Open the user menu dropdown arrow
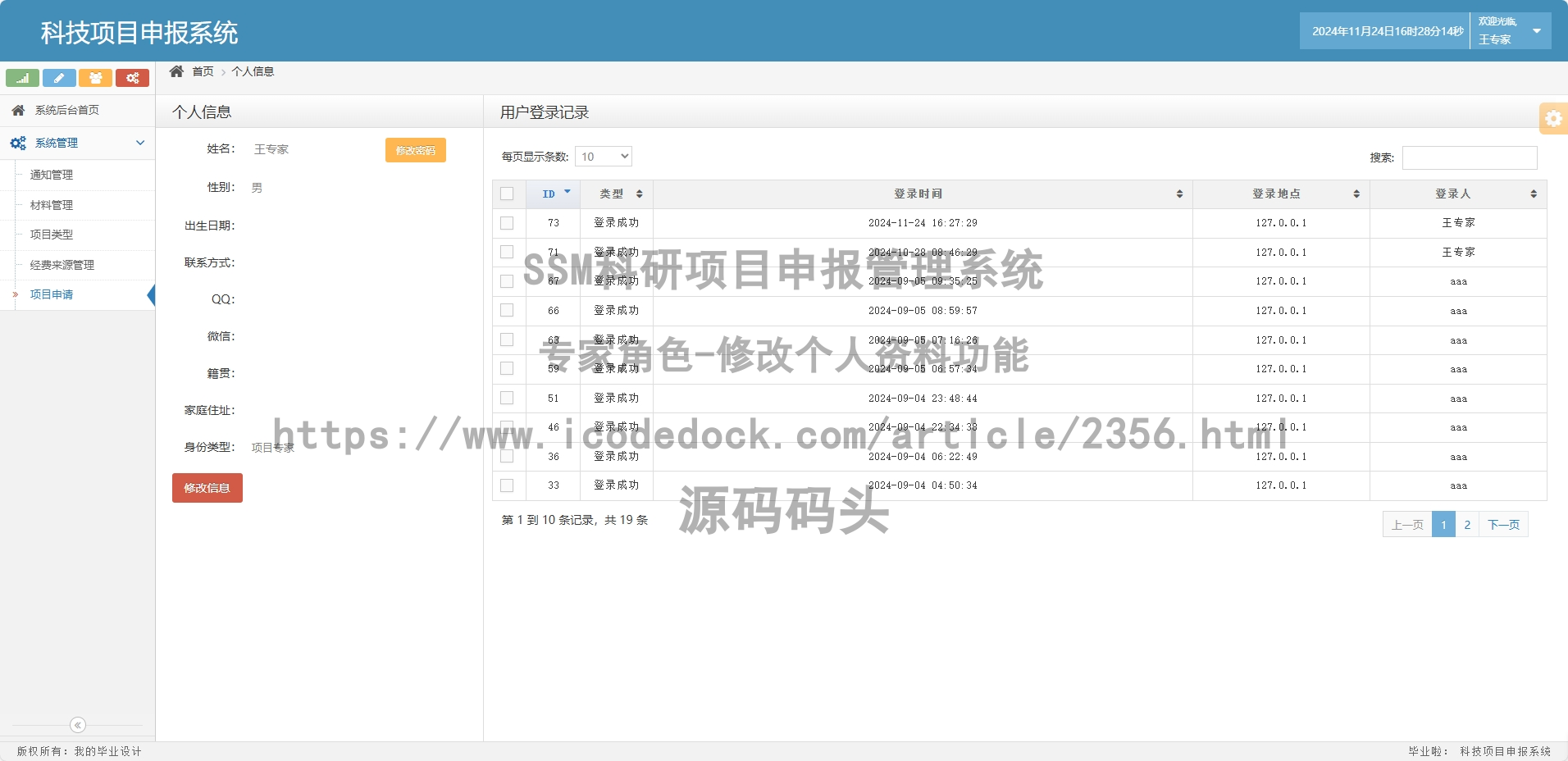Screen dimensions: 1568x761 1537,31
